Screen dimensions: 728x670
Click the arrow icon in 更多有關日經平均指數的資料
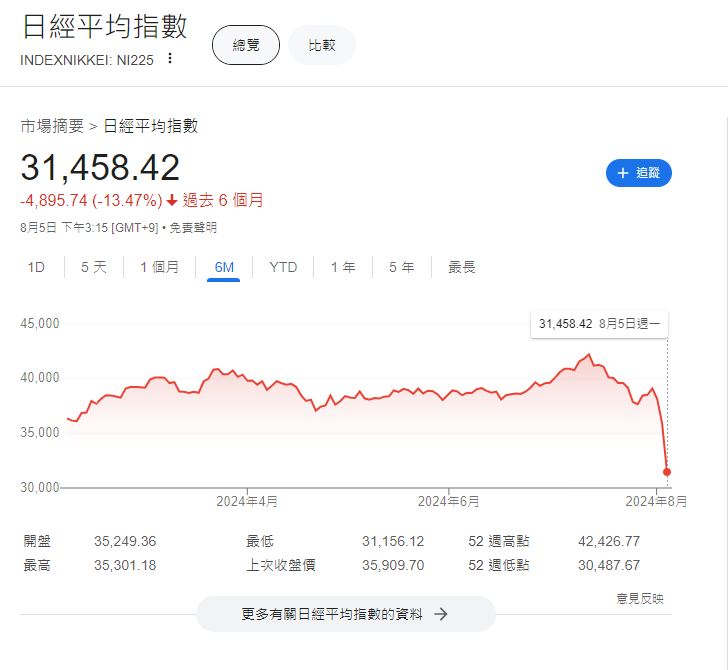click(x=440, y=614)
